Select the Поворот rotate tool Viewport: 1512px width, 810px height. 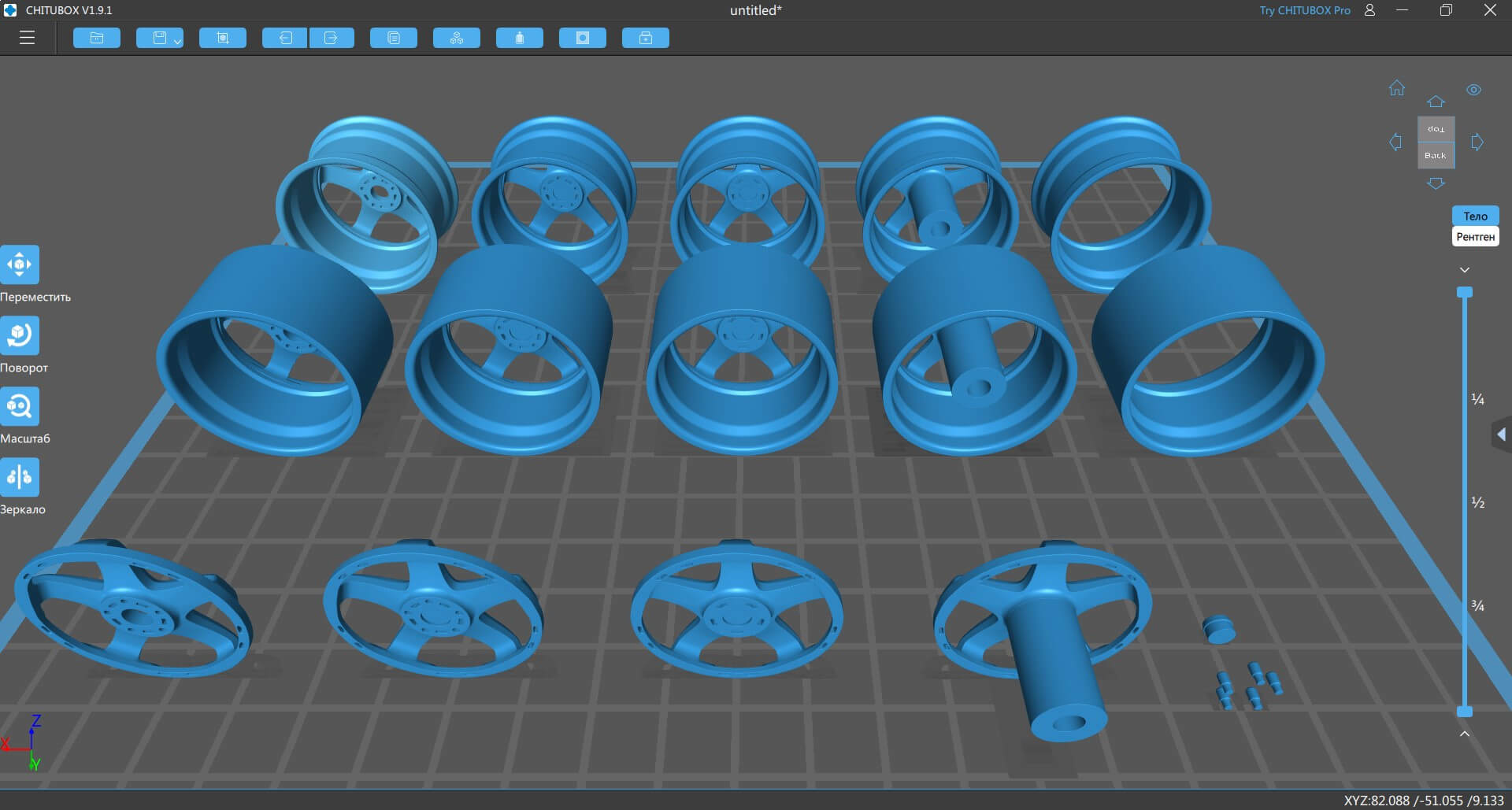pyautogui.click(x=20, y=335)
